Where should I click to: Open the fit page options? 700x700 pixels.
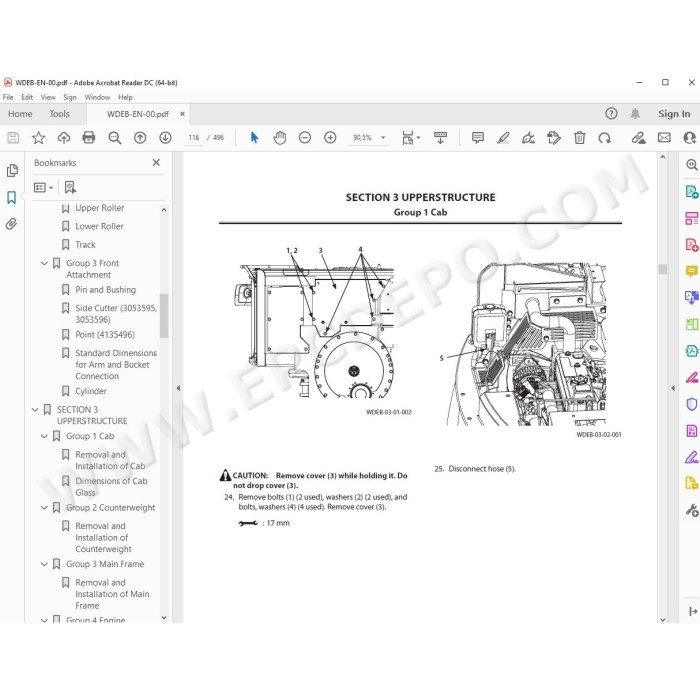pyautogui.click(x=411, y=138)
